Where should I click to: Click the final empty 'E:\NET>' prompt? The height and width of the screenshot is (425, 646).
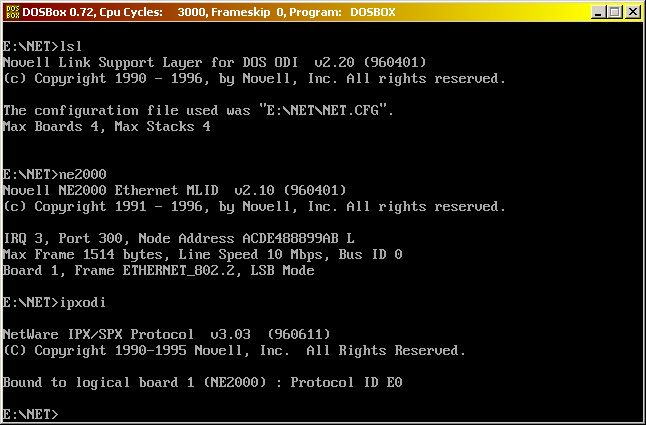click(x=30, y=414)
